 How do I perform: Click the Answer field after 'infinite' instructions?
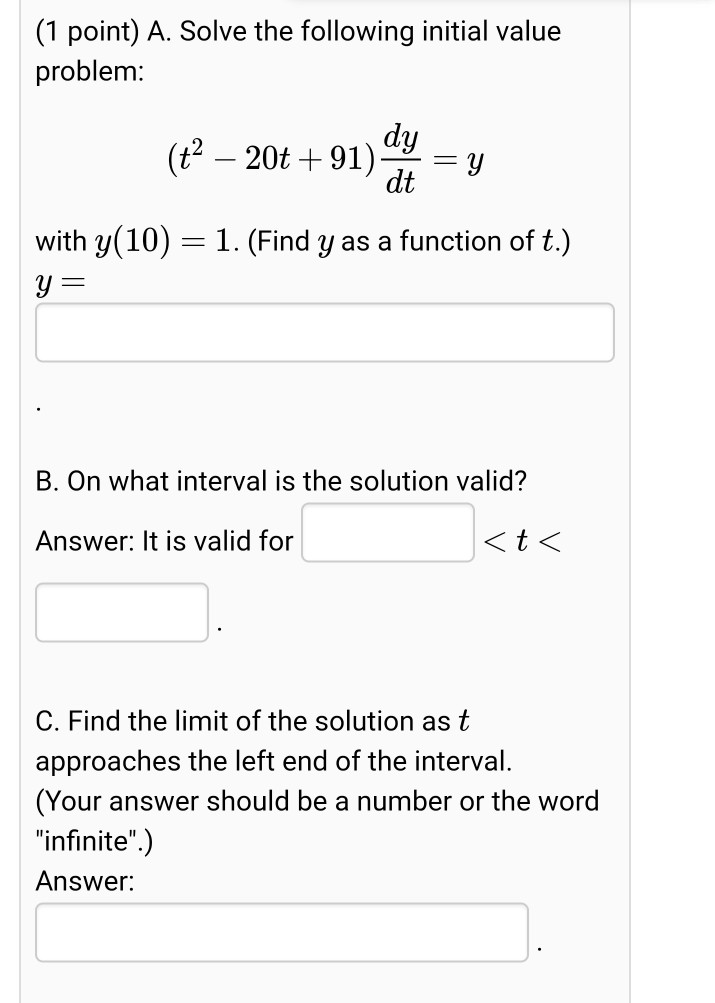282,931
